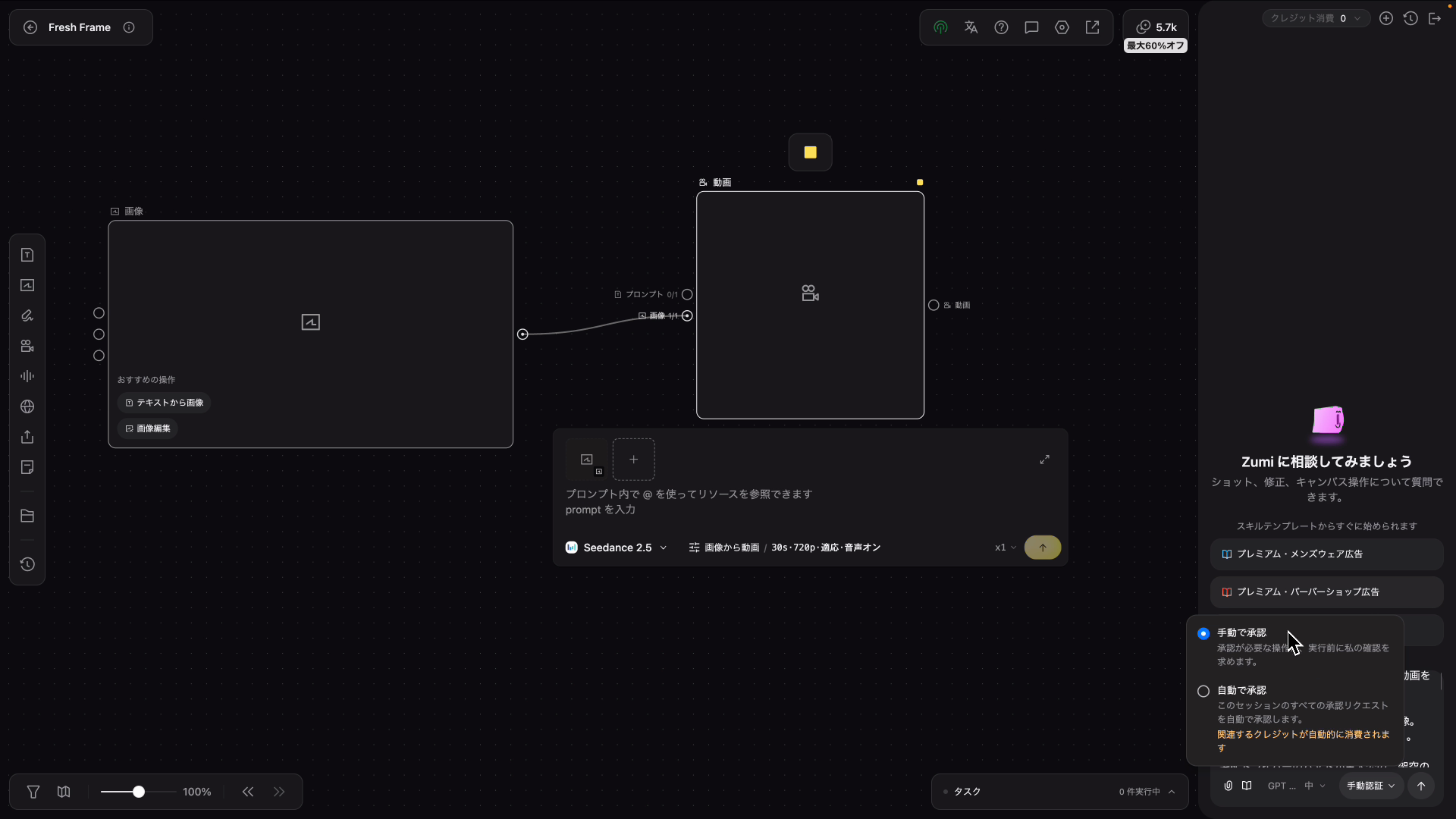Click the filter funnel icon at bottom
The image size is (1456, 819).
click(x=33, y=792)
